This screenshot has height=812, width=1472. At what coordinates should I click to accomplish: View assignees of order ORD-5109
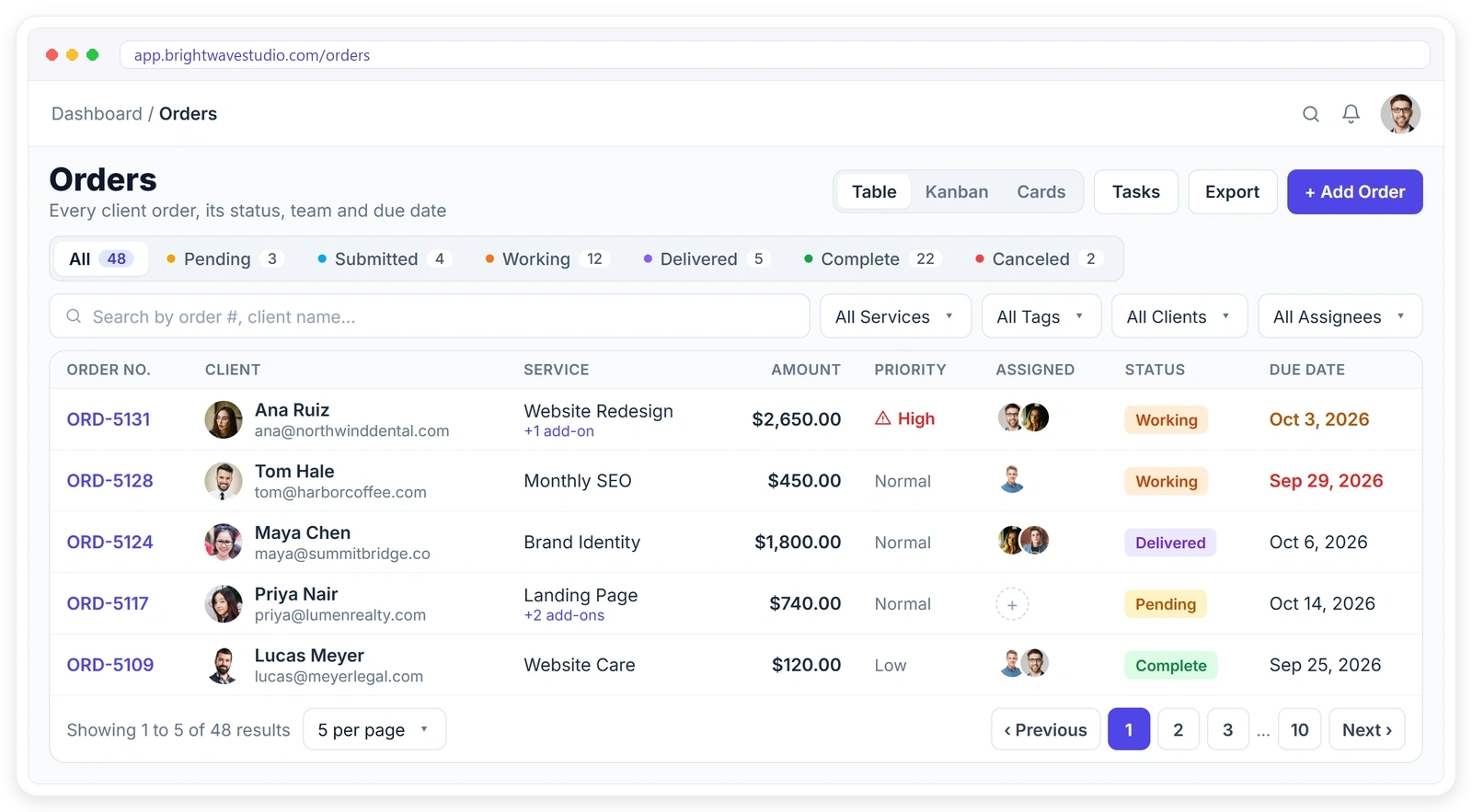coord(1023,663)
